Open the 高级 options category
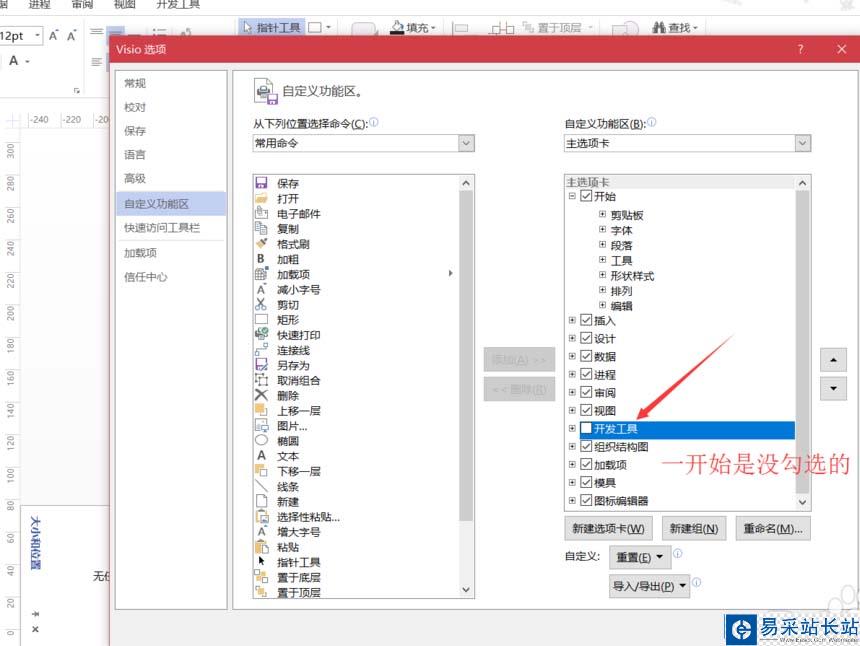This screenshot has width=860, height=646. 135,178
